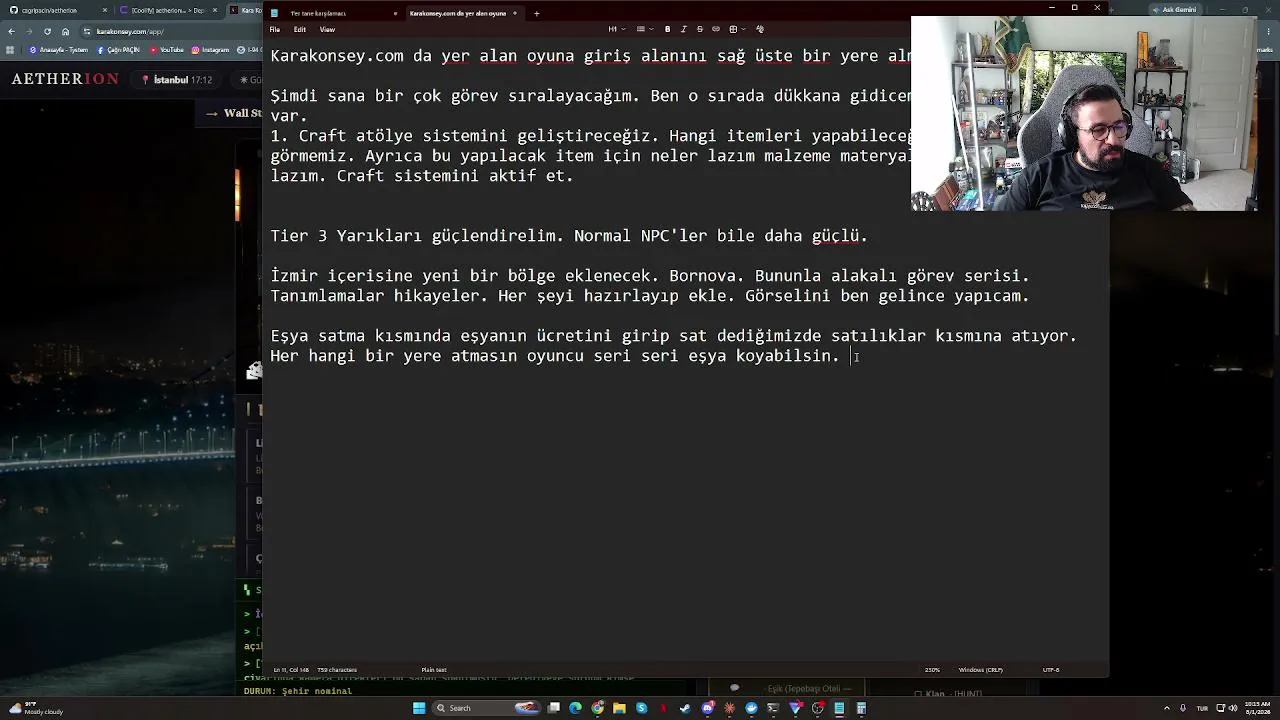The image size is (1280, 720).
Task: Open the 230% zoom level control
Action: tap(932, 670)
